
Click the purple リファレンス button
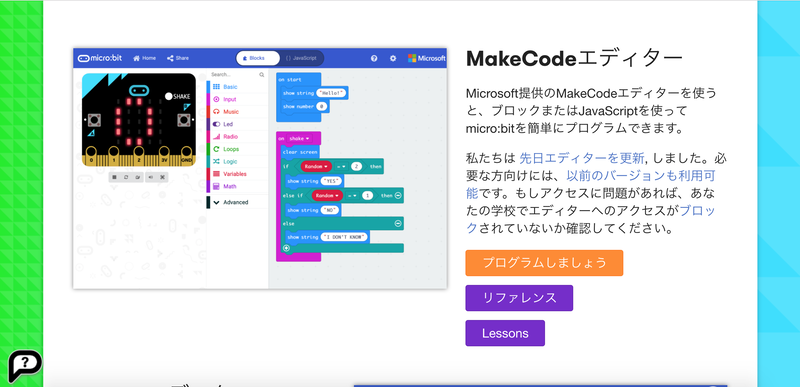pyautogui.click(x=519, y=298)
